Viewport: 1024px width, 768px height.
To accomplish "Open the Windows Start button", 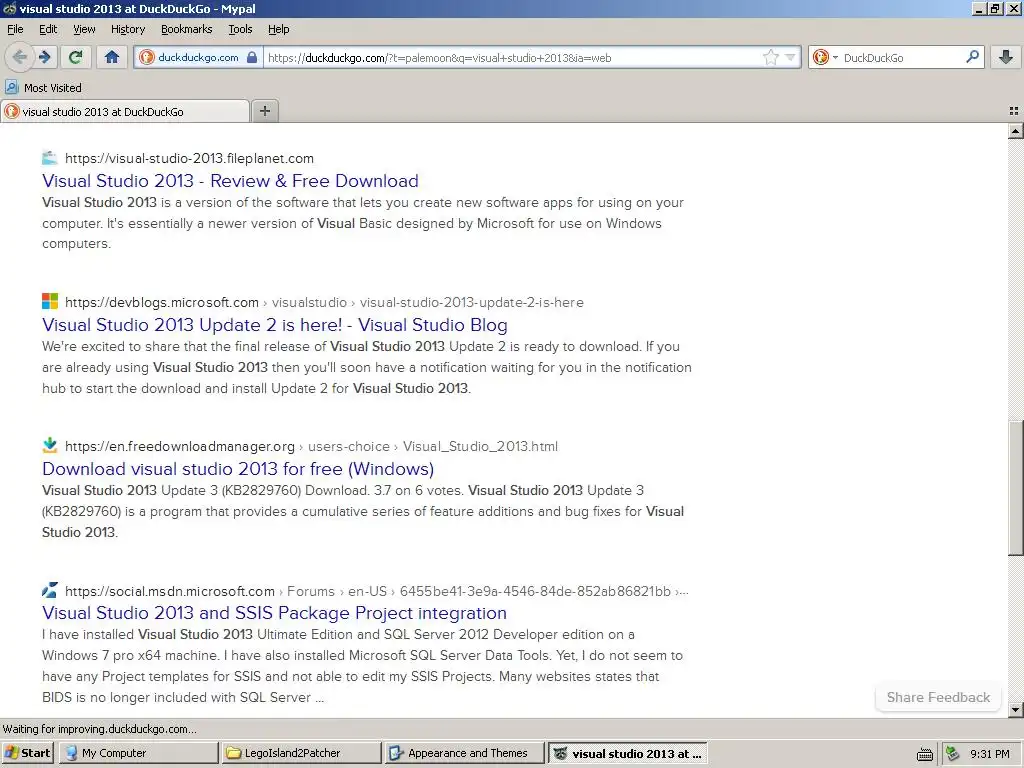I will pyautogui.click(x=27, y=753).
